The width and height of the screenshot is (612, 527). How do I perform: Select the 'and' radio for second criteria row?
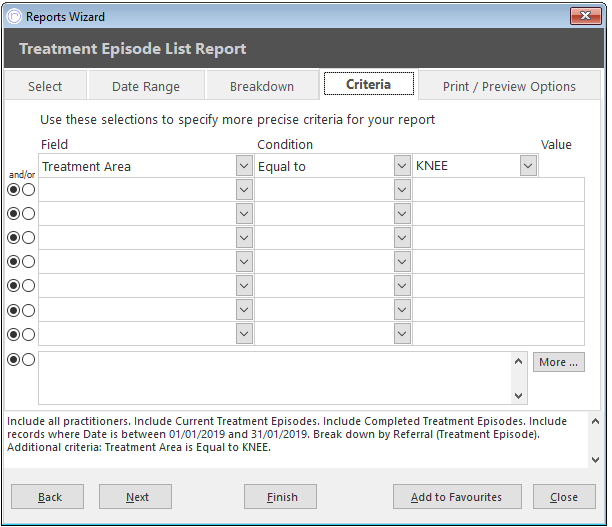(14, 190)
